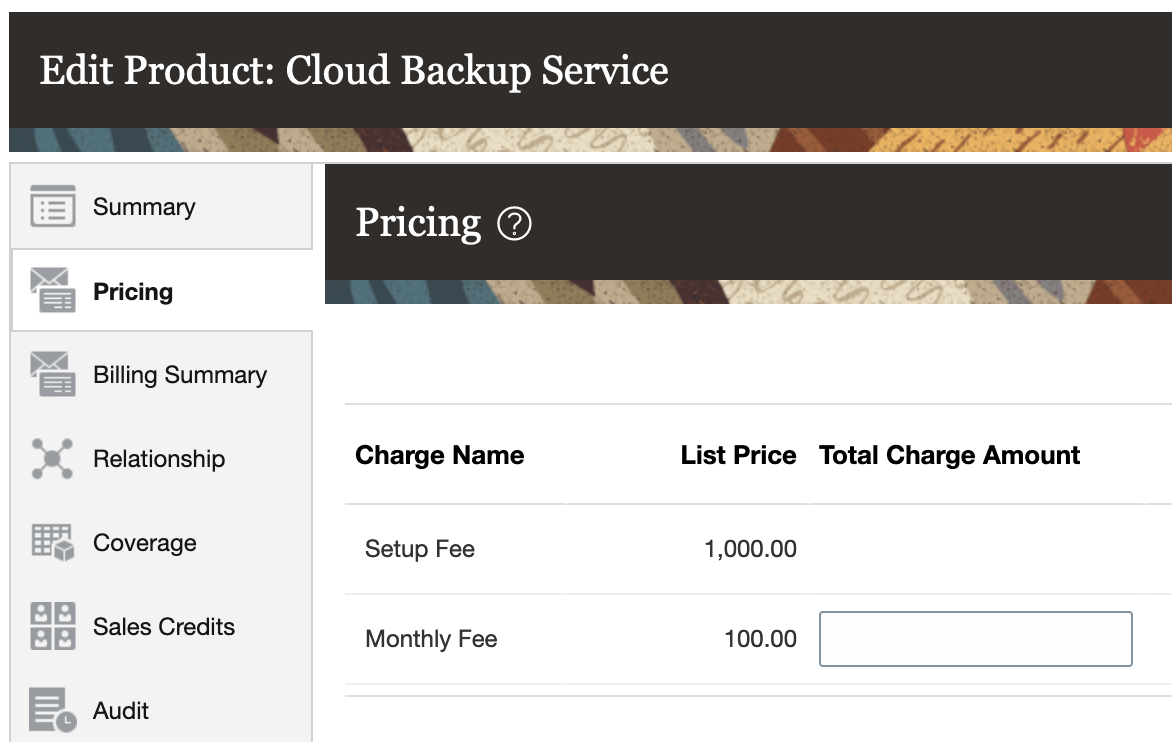
Task: Click the Total Charge Amount column header
Action: coord(950,455)
